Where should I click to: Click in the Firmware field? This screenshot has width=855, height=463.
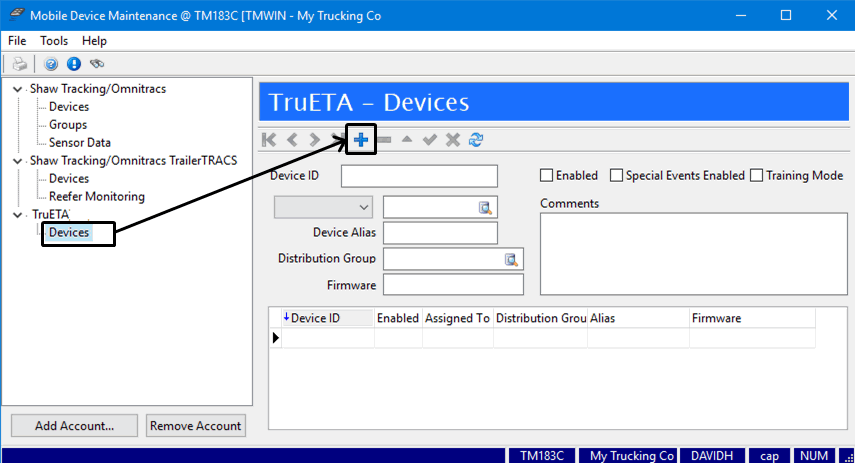[453, 285]
